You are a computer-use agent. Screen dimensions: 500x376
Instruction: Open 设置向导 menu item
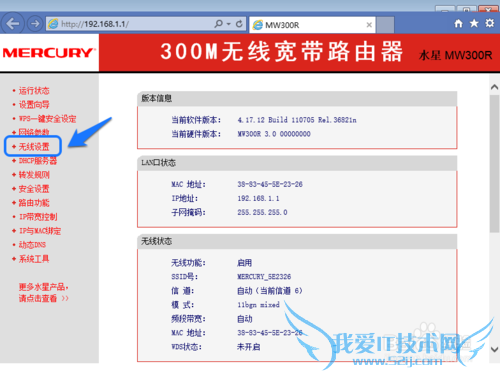(34, 105)
